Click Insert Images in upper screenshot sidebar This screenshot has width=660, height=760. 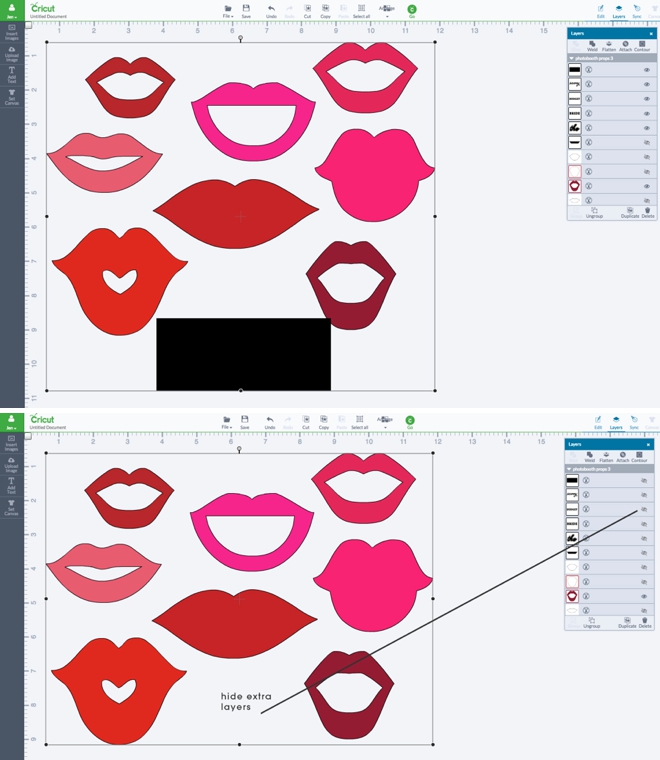click(x=12, y=32)
